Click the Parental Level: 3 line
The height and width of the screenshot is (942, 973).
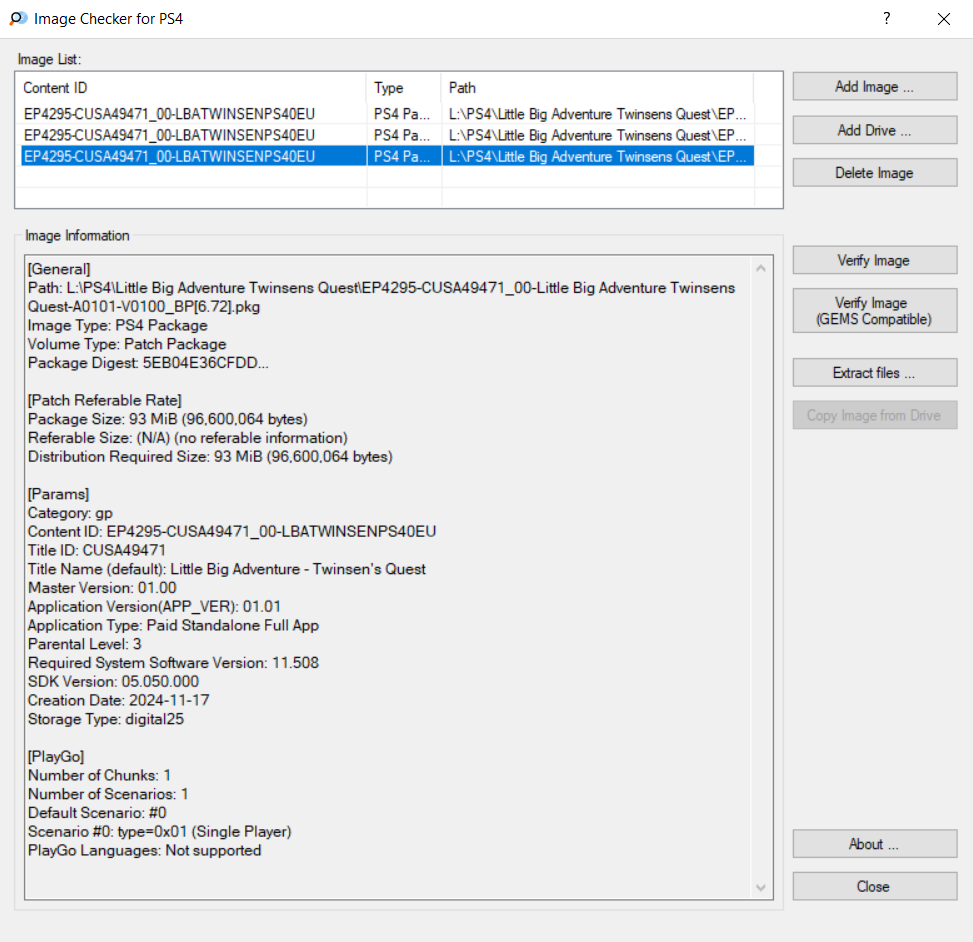point(84,644)
